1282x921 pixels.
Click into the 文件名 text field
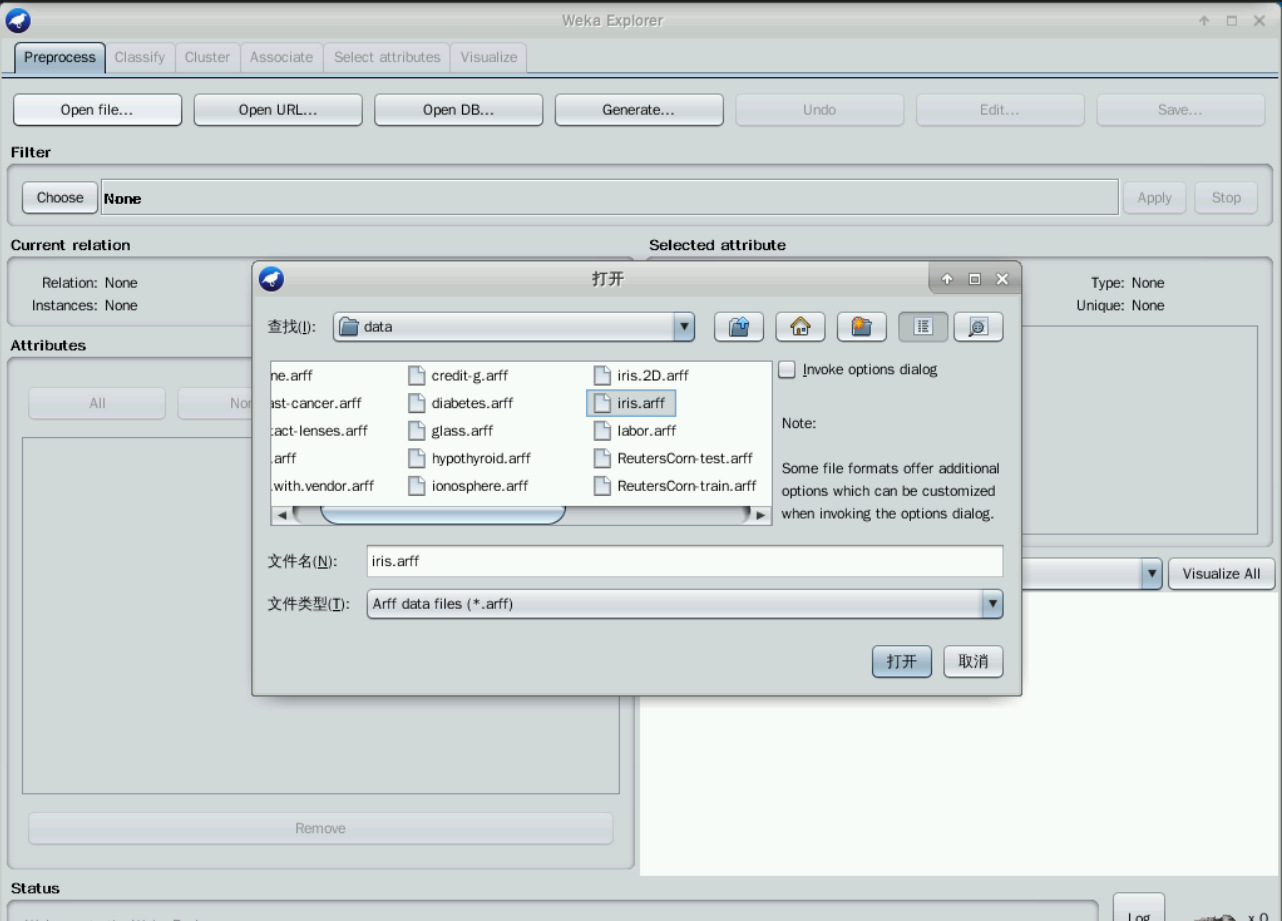[684, 562]
